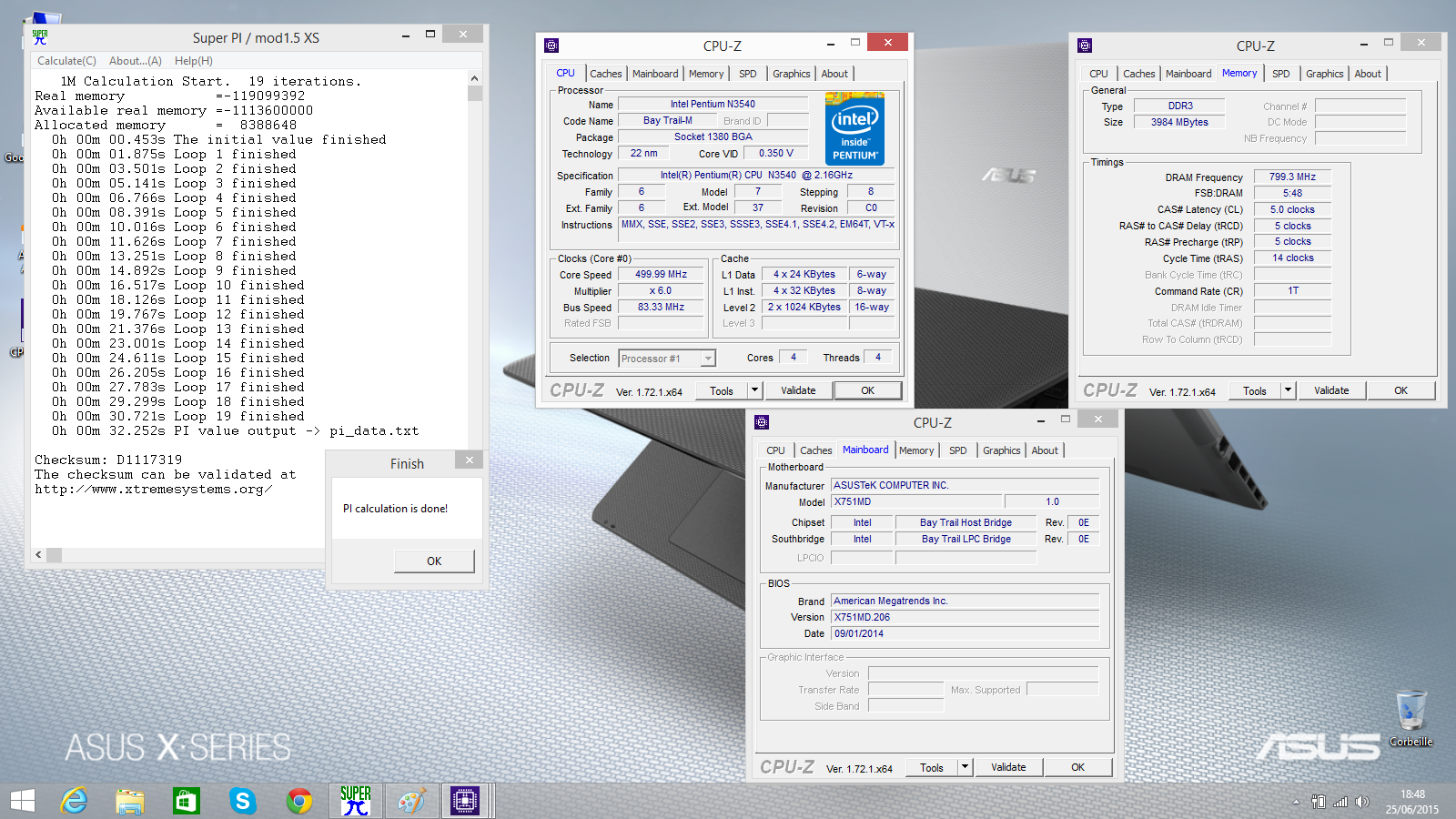Click the Windows Start button
Viewport: 1456px width, 819px height.
pos(23,801)
